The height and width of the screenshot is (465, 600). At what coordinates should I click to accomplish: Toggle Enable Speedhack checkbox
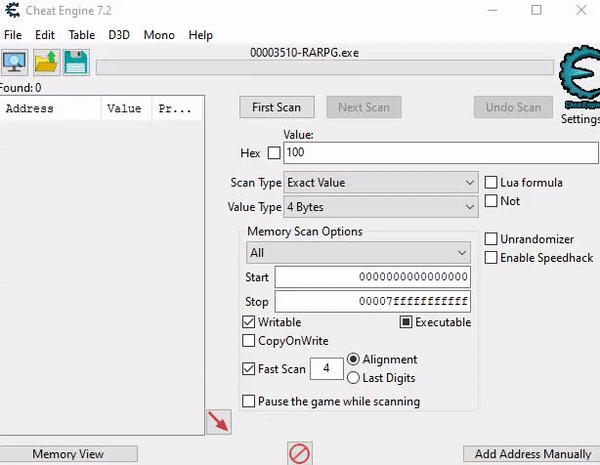[491, 258]
